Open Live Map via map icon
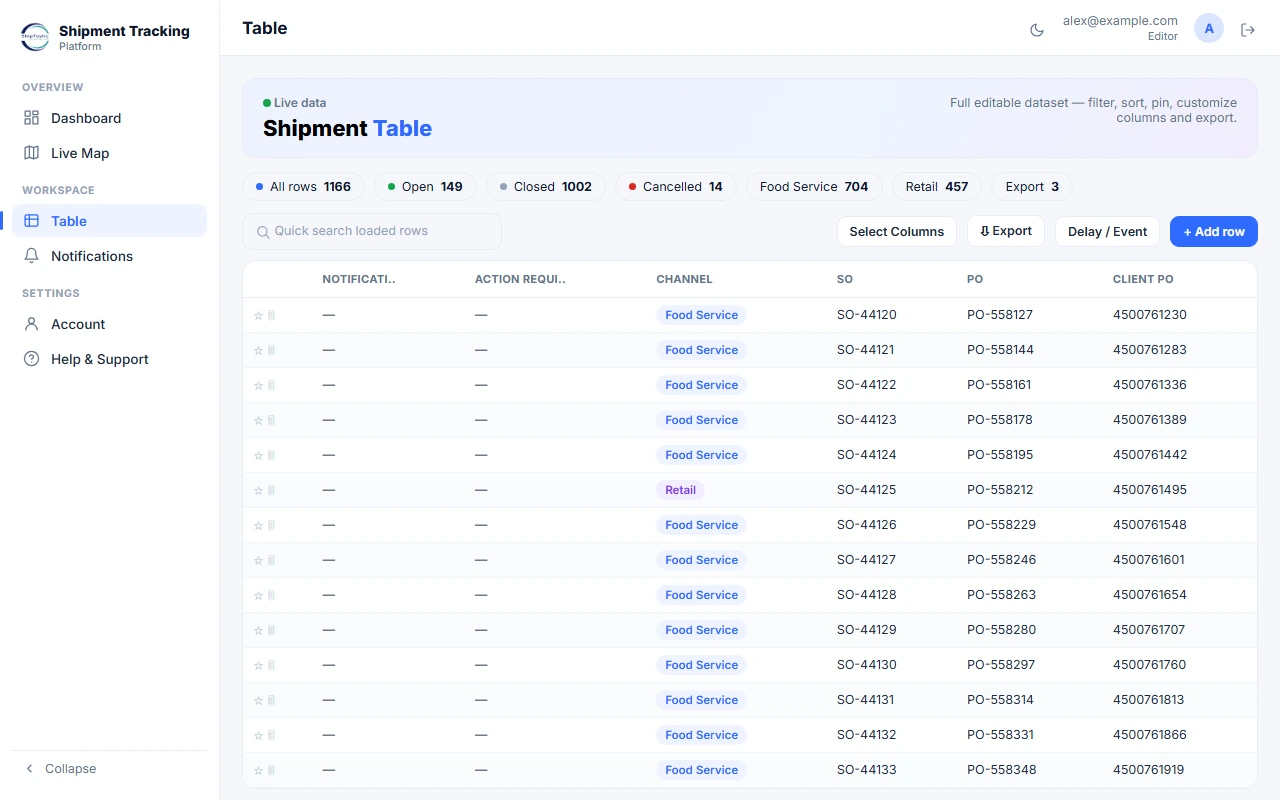 coord(31,153)
